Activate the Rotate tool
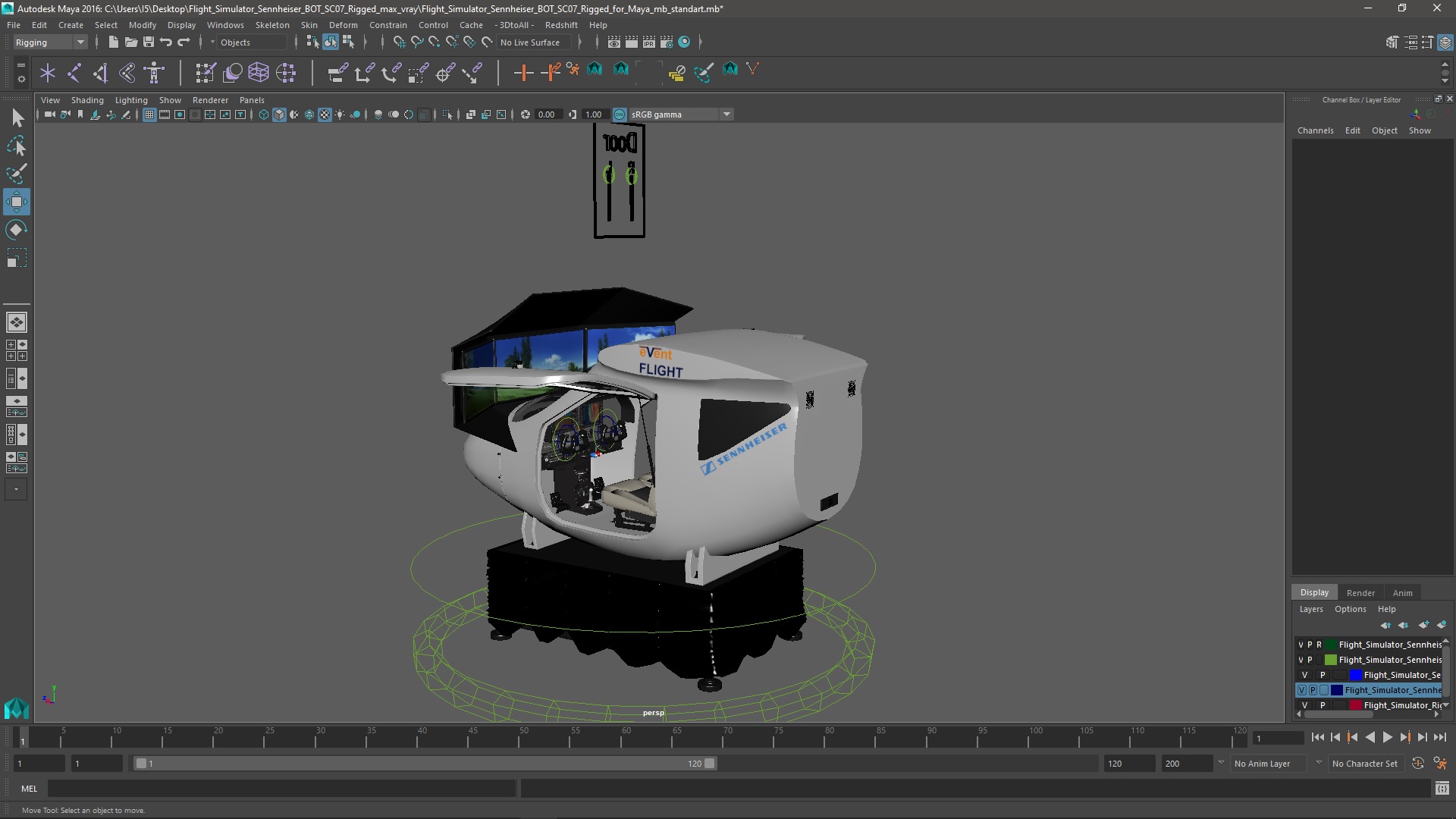Screen dimensions: 1456x819 pyautogui.click(x=17, y=230)
